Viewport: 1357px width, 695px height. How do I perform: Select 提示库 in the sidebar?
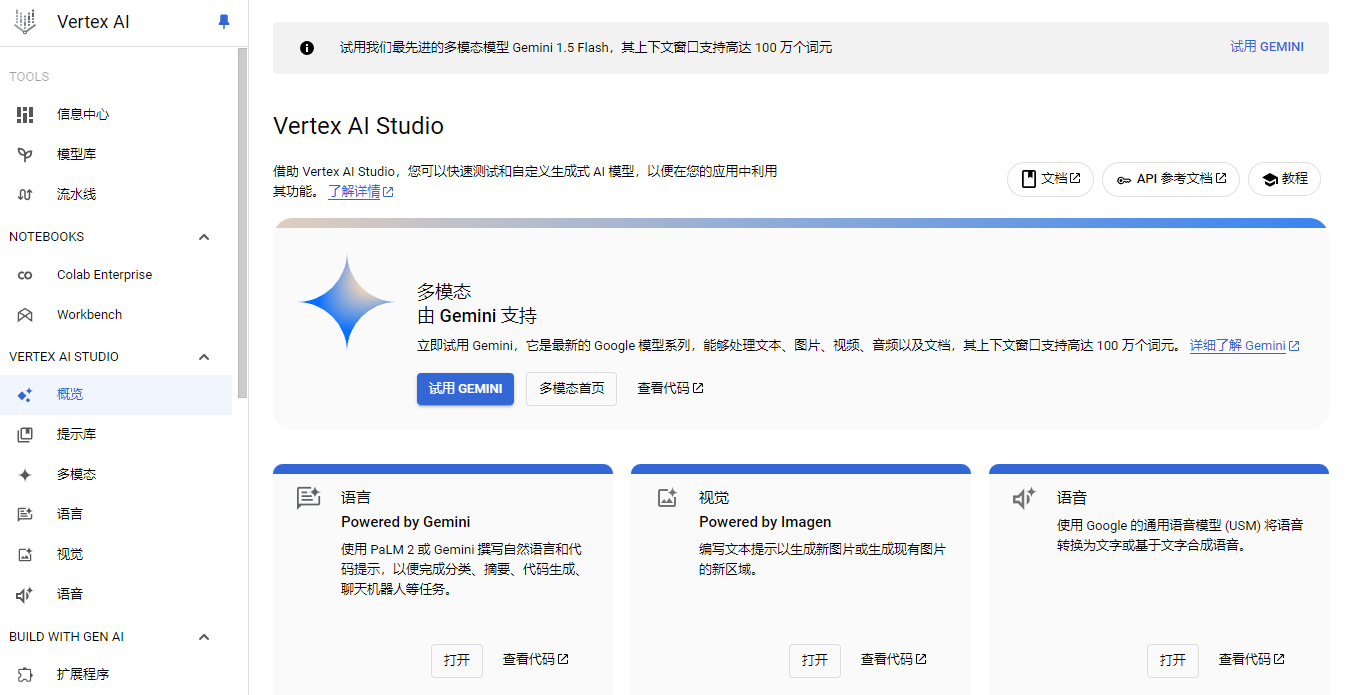116,435
